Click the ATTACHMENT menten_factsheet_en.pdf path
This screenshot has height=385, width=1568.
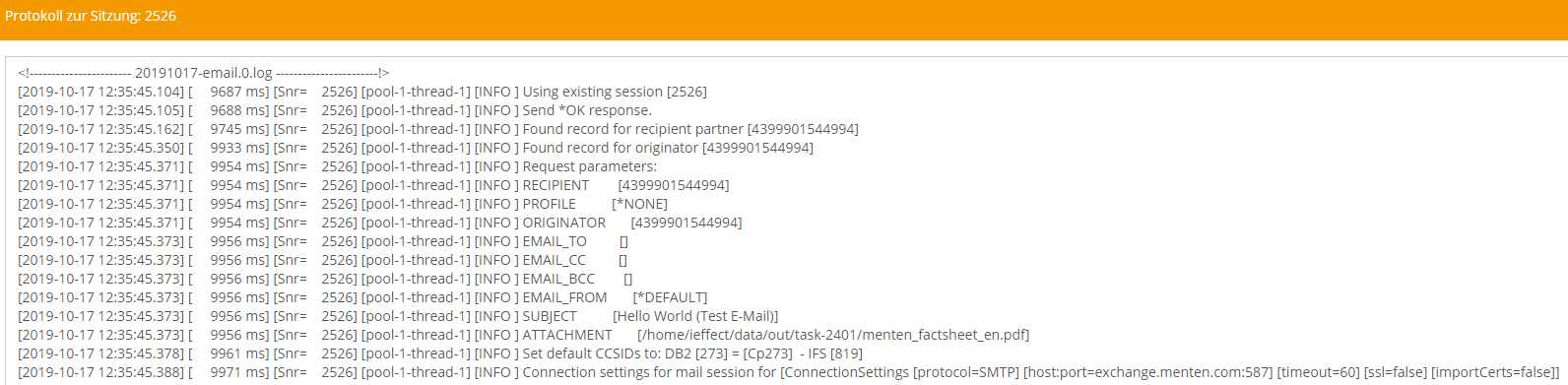pos(833,335)
